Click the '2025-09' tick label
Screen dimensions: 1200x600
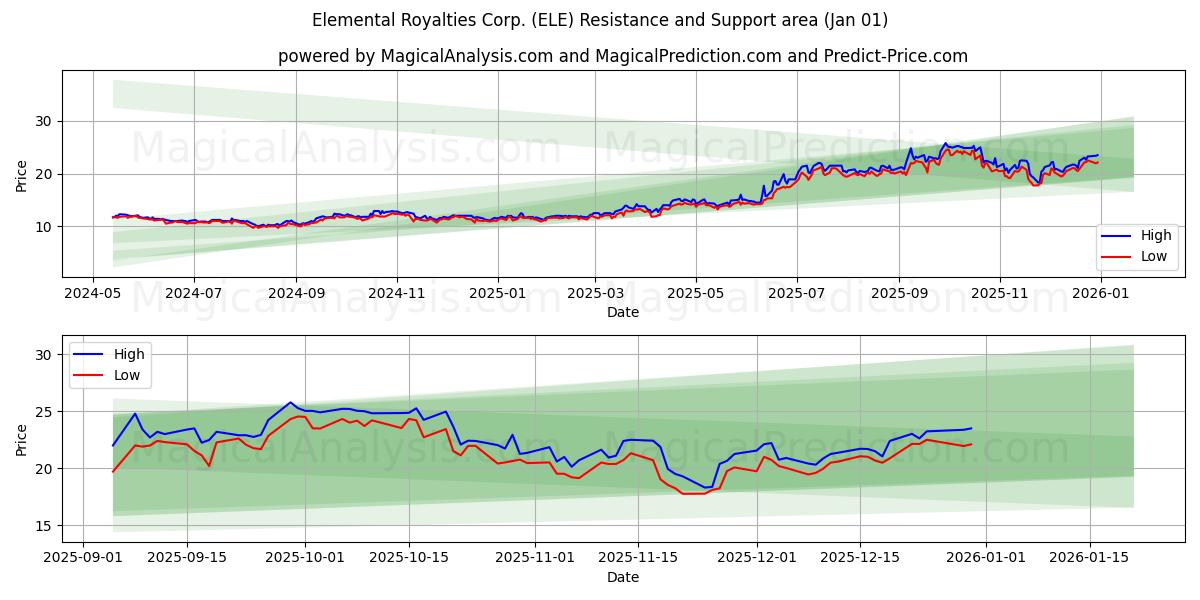898,294
